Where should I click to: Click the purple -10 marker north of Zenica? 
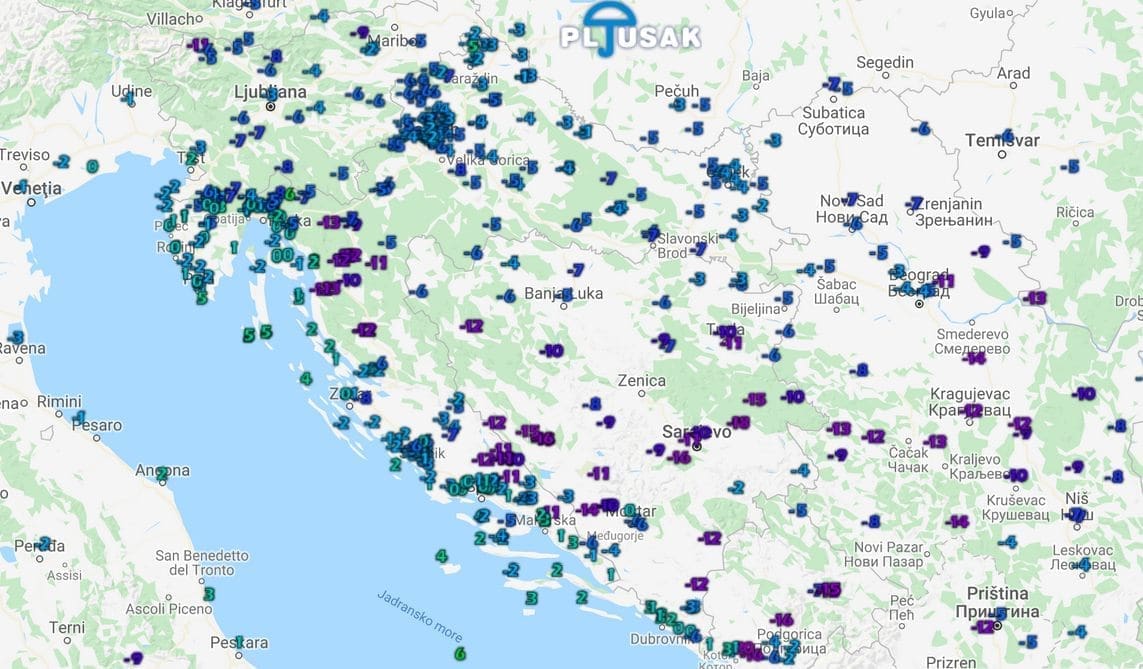coord(551,350)
